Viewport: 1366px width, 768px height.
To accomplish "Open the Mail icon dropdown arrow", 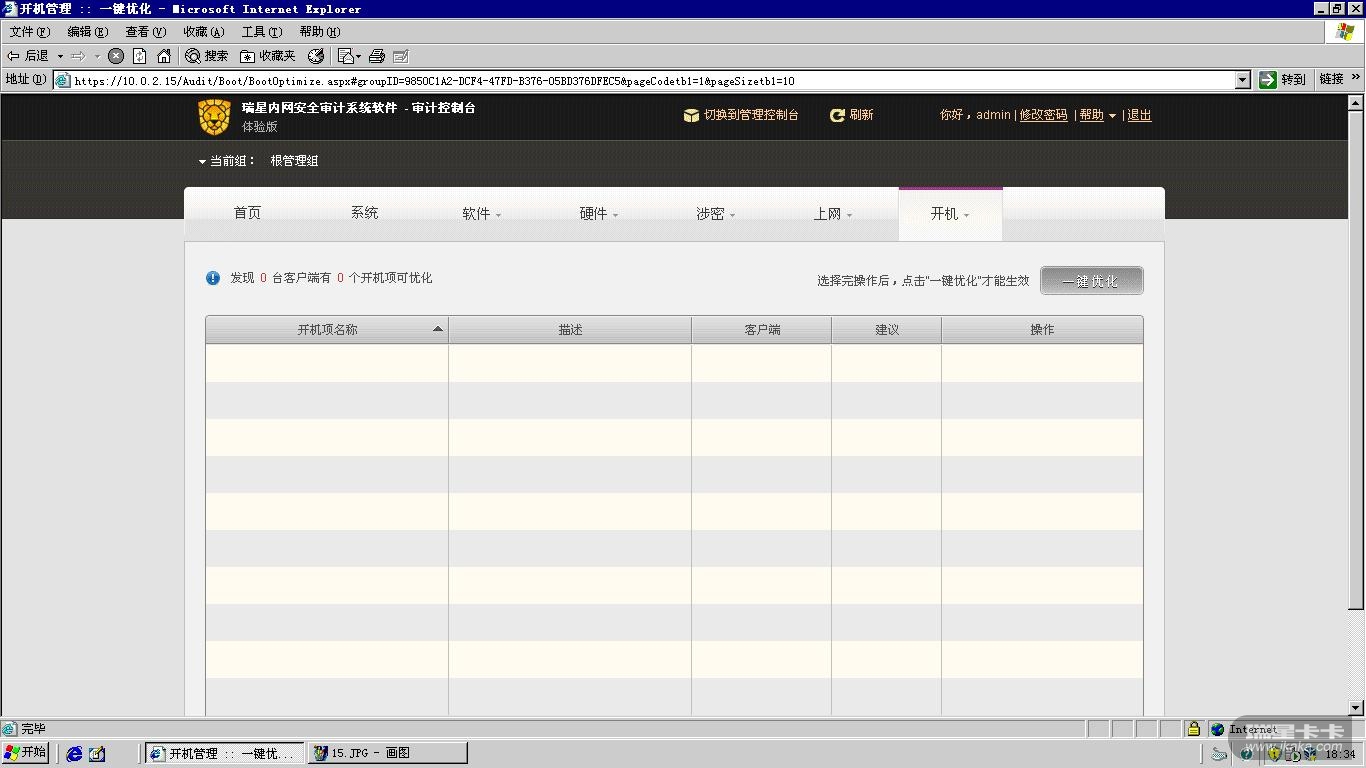I will click(x=358, y=56).
